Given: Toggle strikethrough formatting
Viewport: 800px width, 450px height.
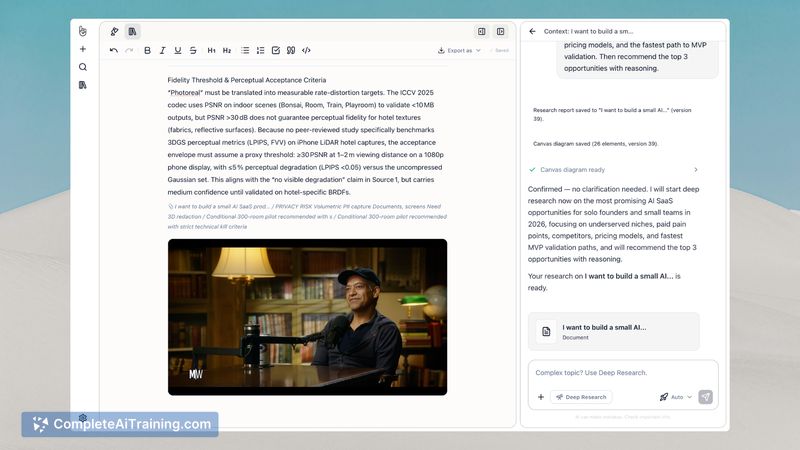Looking at the screenshot, I should coord(193,51).
